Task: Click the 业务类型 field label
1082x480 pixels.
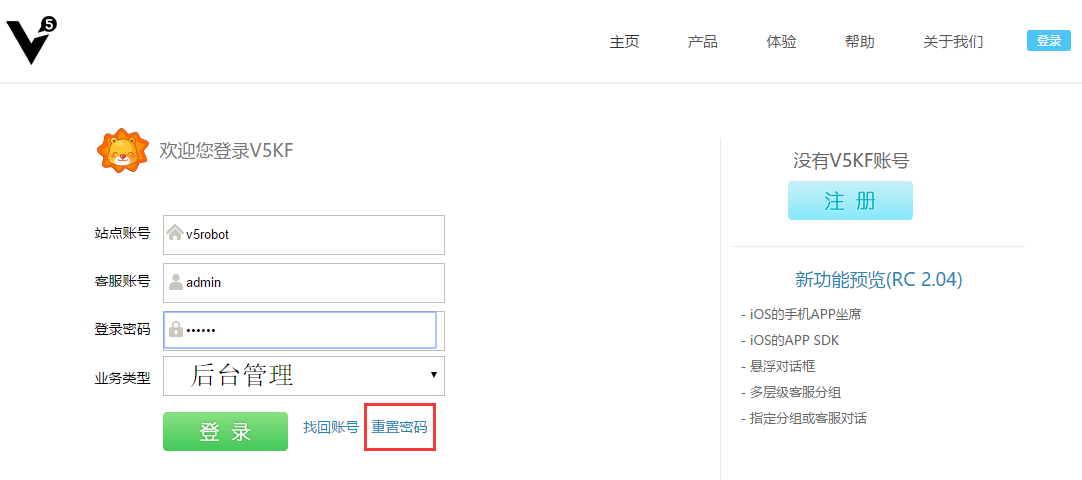Action: pyautogui.click(x=122, y=377)
